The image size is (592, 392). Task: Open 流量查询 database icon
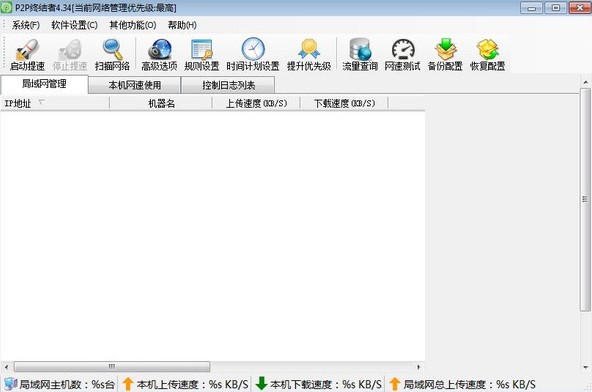[360, 49]
